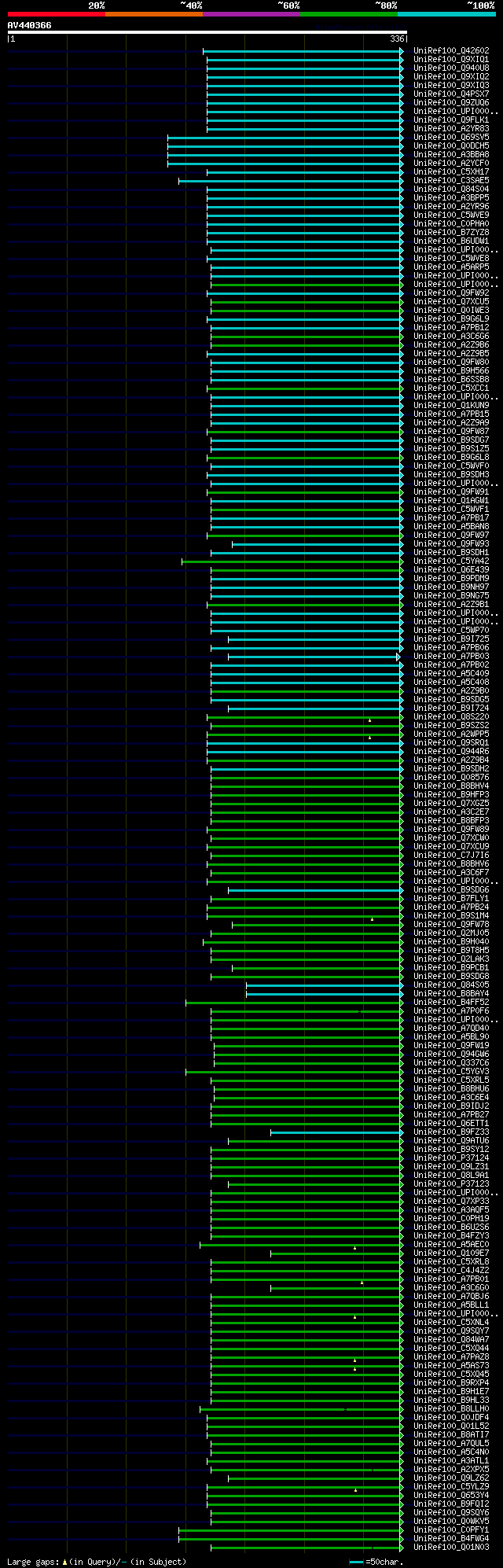
Task: Click the cyan ~100% identity legend segment
Action: click(x=446, y=14)
